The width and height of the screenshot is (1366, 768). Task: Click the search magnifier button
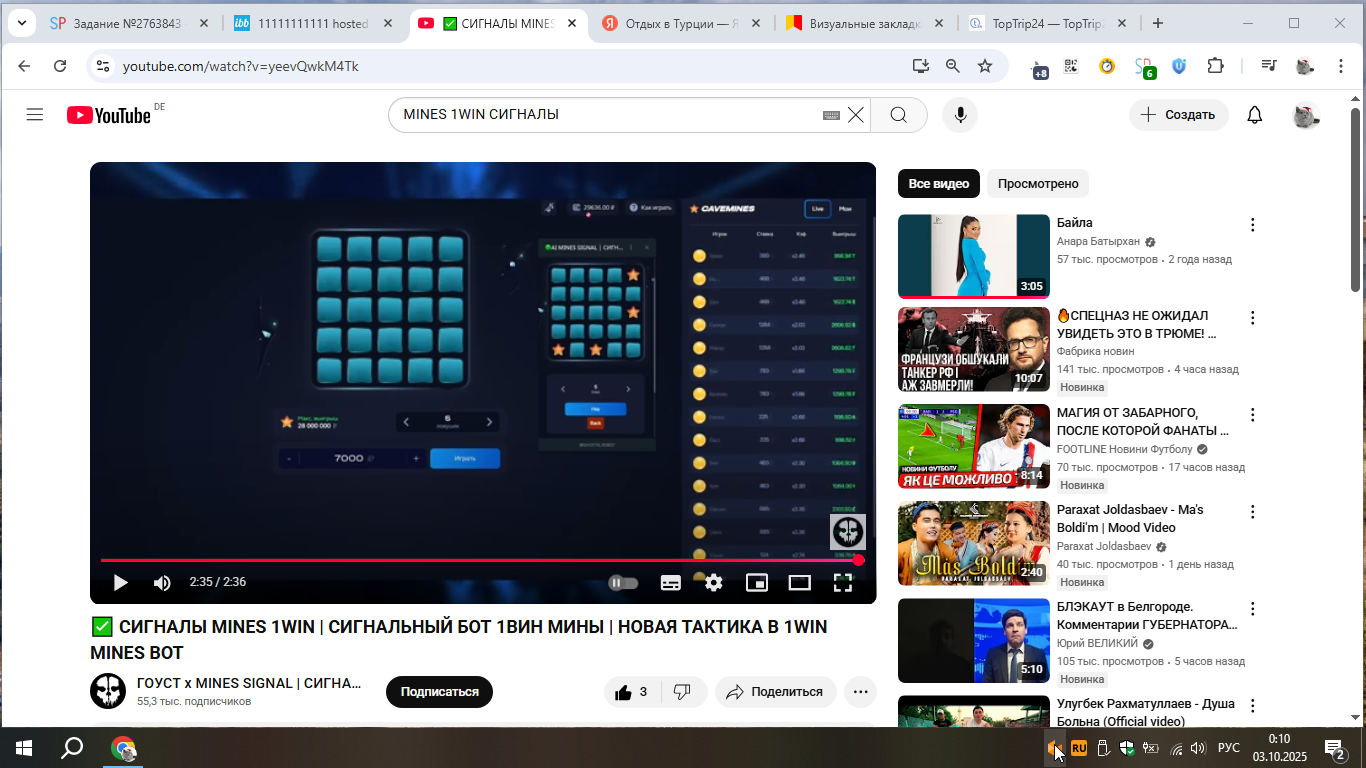point(898,115)
